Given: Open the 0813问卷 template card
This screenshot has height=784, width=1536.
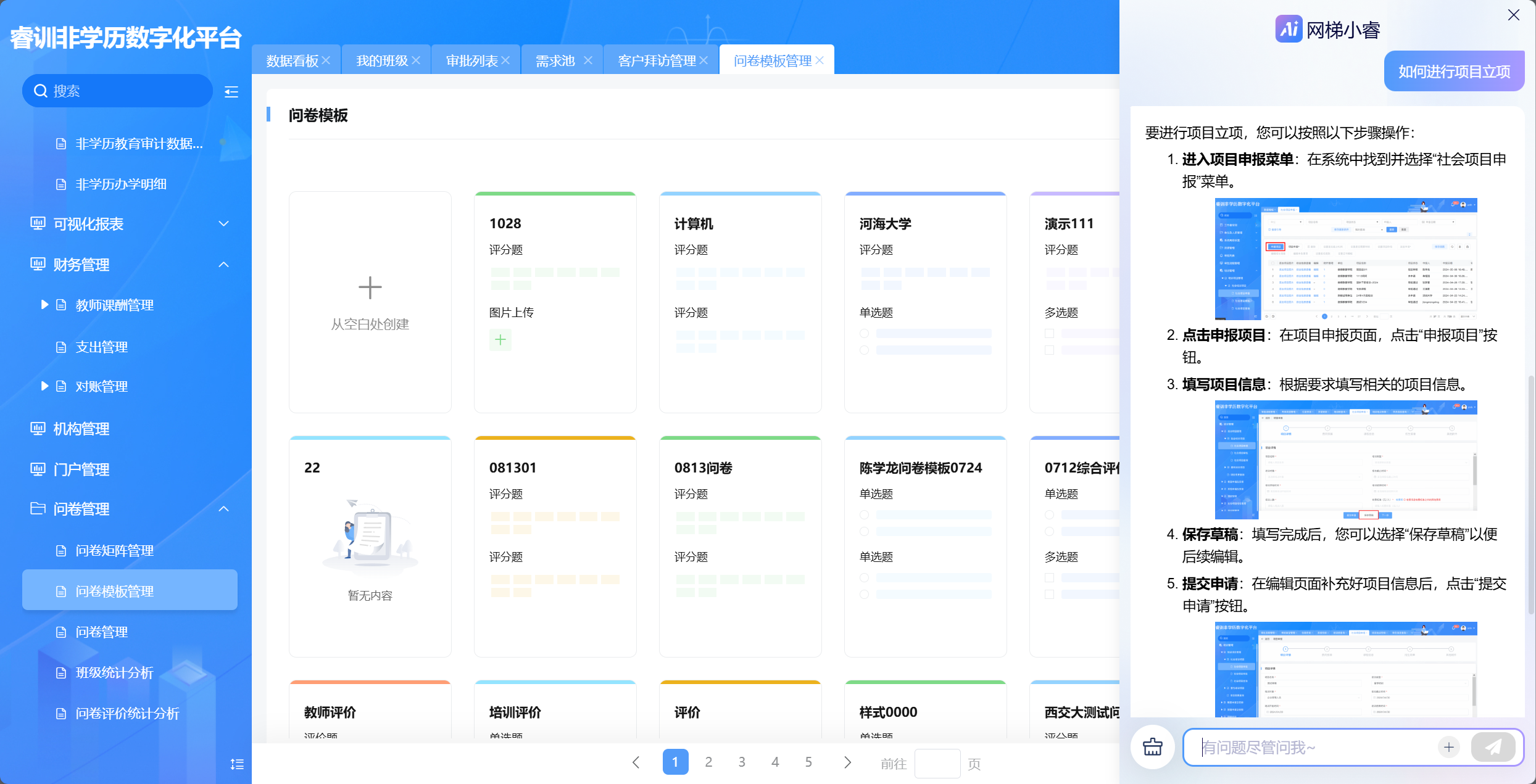Looking at the screenshot, I should pos(740,547).
